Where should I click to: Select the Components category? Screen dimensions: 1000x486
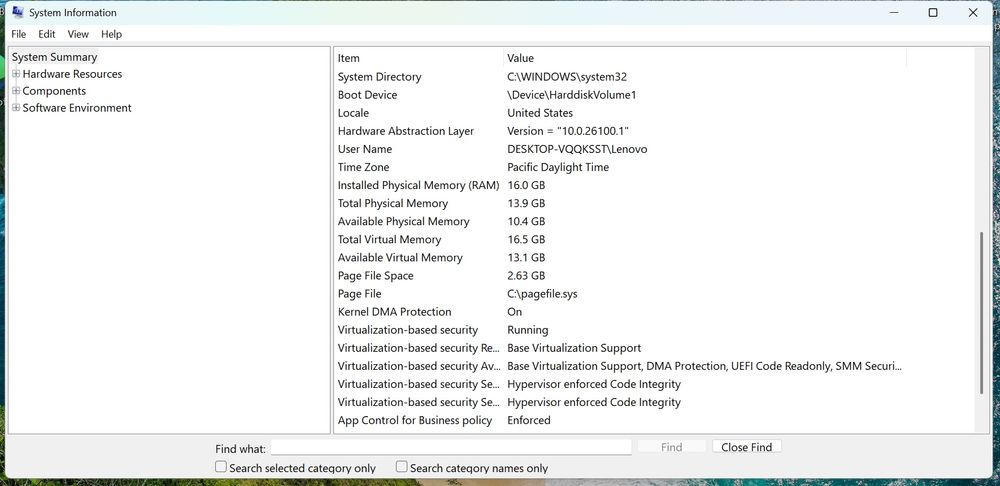pyautogui.click(x=54, y=91)
